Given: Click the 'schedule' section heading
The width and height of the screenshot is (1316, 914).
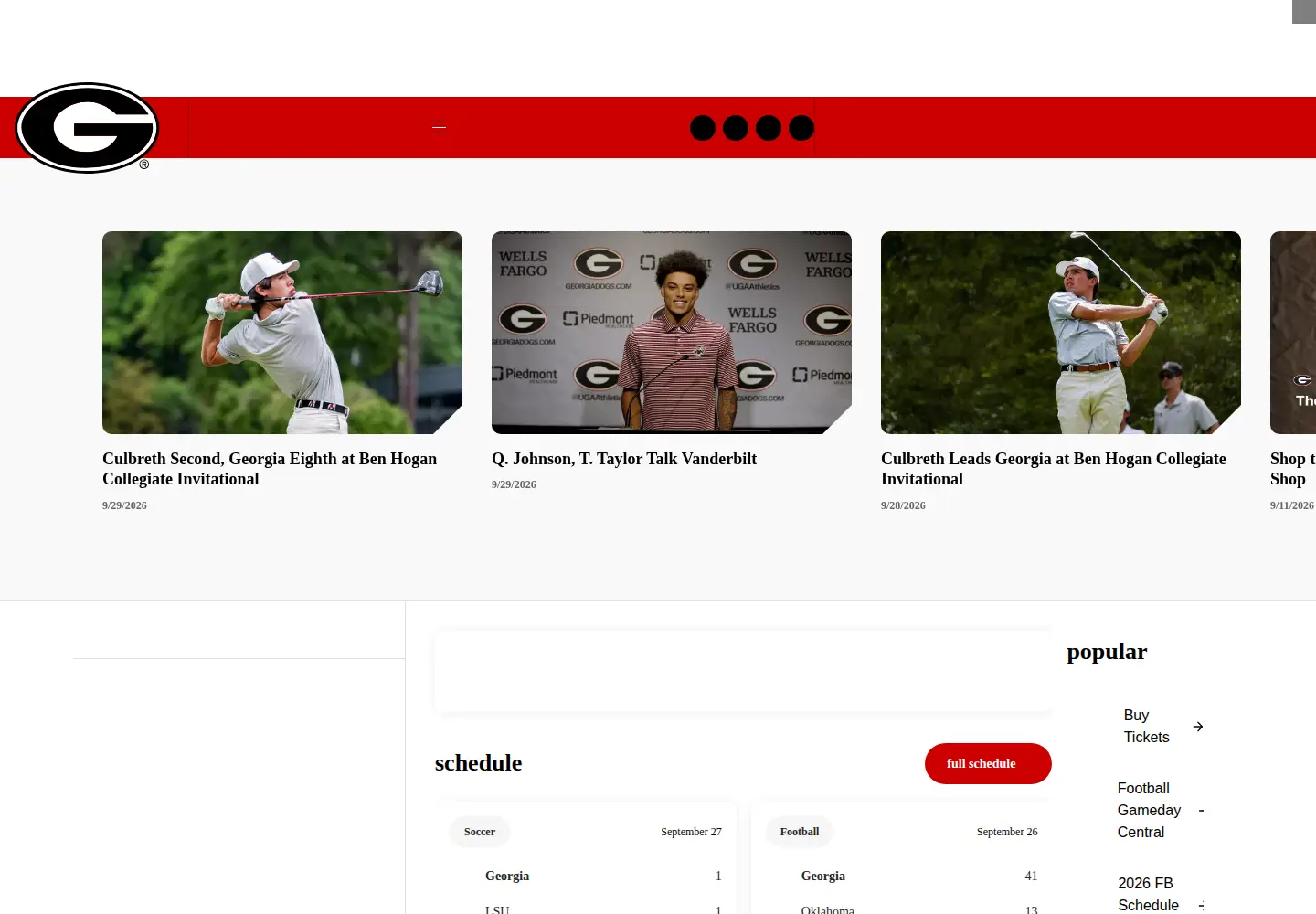Looking at the screenshot, I should [x=478, y=763].
